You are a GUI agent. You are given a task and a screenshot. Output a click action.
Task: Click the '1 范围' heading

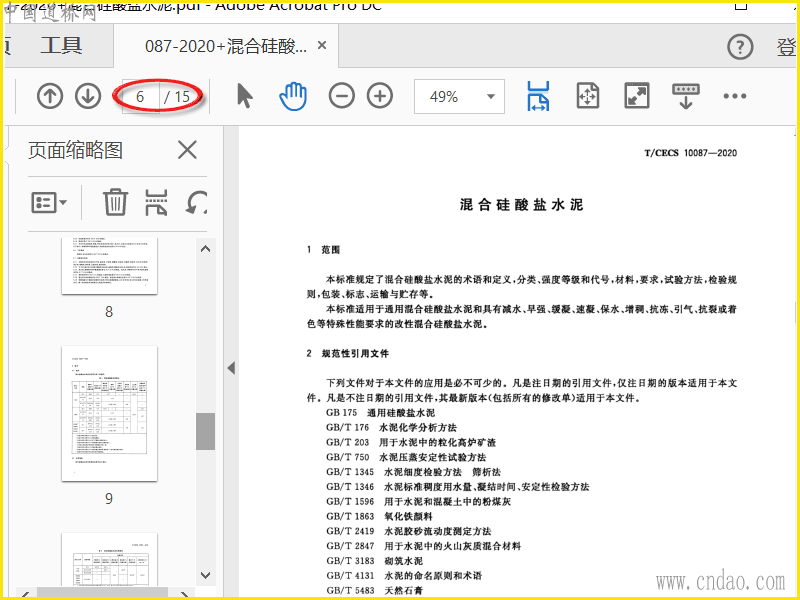(x=323, y=249)
